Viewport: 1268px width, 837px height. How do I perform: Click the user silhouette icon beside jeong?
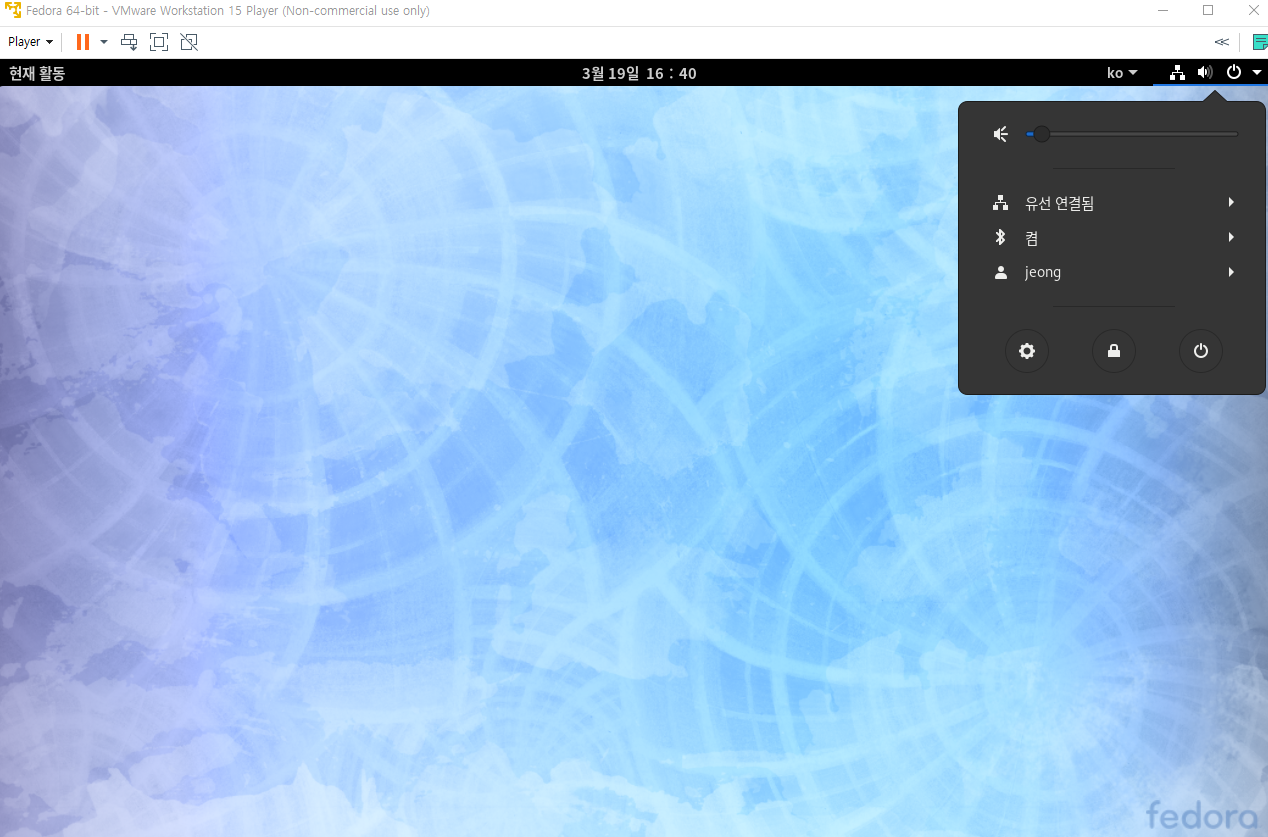tap(1001, 272)
